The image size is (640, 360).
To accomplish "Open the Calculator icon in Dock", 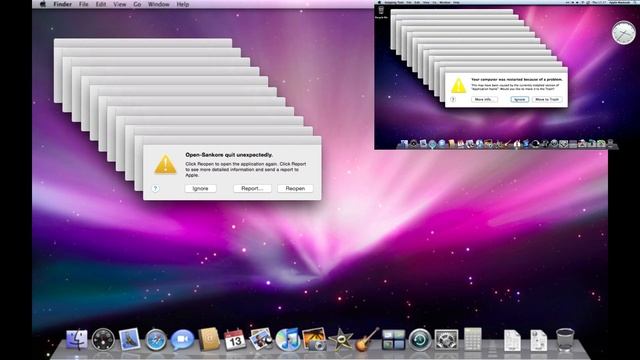I will coord(473,339).
